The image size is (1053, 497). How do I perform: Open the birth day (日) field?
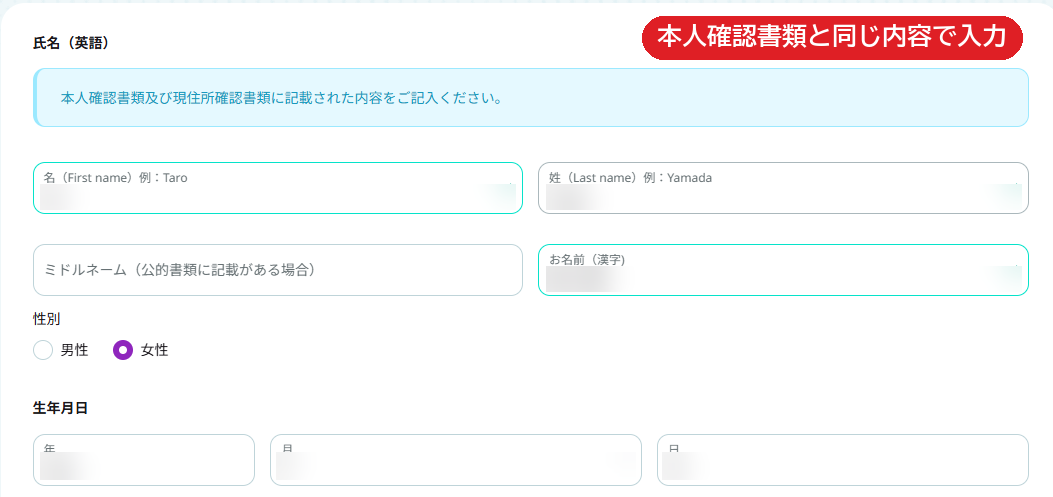click(843, 460)
